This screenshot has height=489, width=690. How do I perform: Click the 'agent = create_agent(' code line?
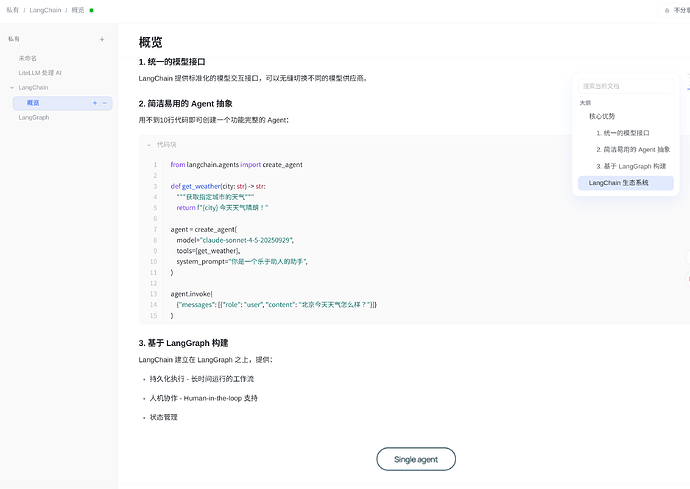(204, 229)
